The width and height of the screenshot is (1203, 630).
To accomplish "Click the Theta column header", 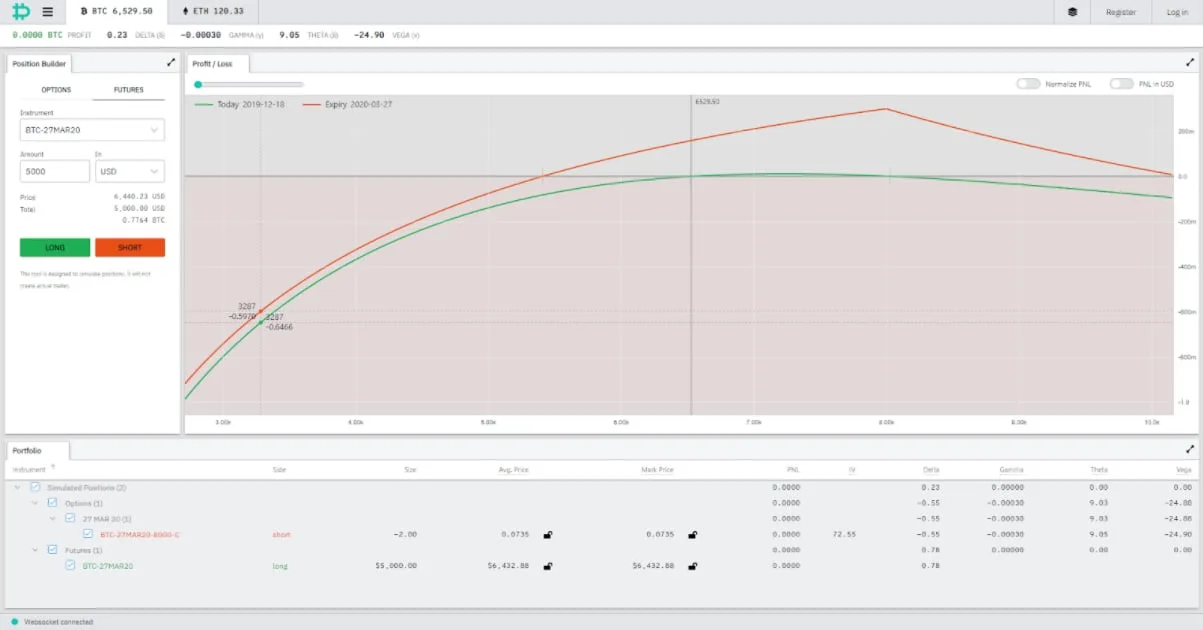I will coord(1099,468).
